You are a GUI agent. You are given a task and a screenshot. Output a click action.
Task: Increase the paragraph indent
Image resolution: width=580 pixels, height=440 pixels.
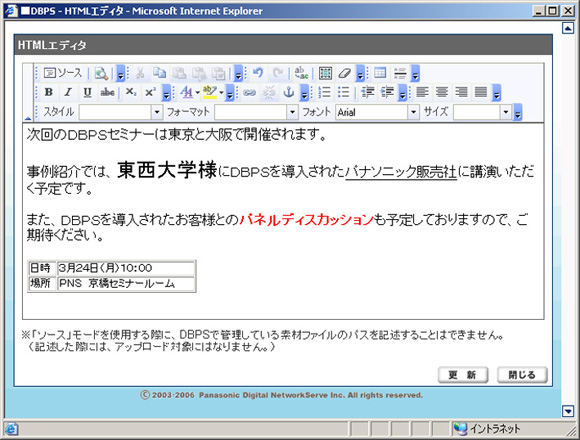387,92
